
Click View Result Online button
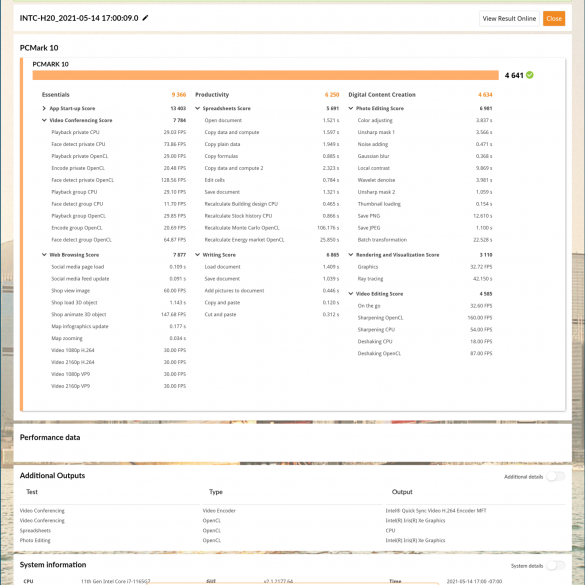(509, 18)
